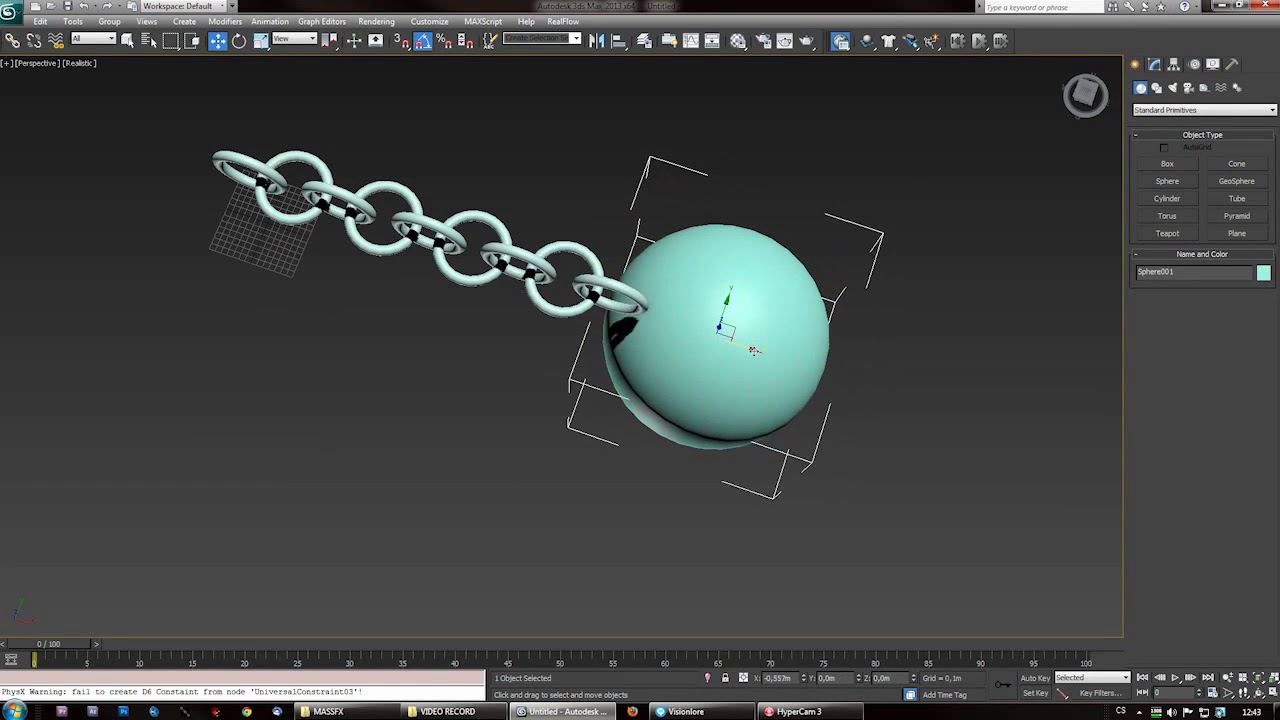Toggle Angle Snap in toolbar

click(423, 41)
